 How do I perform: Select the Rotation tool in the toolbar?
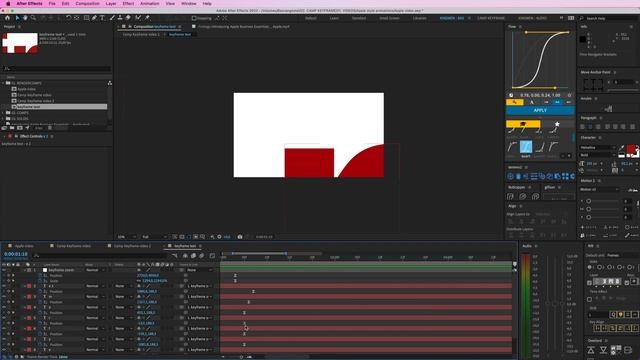coord(68,18)
